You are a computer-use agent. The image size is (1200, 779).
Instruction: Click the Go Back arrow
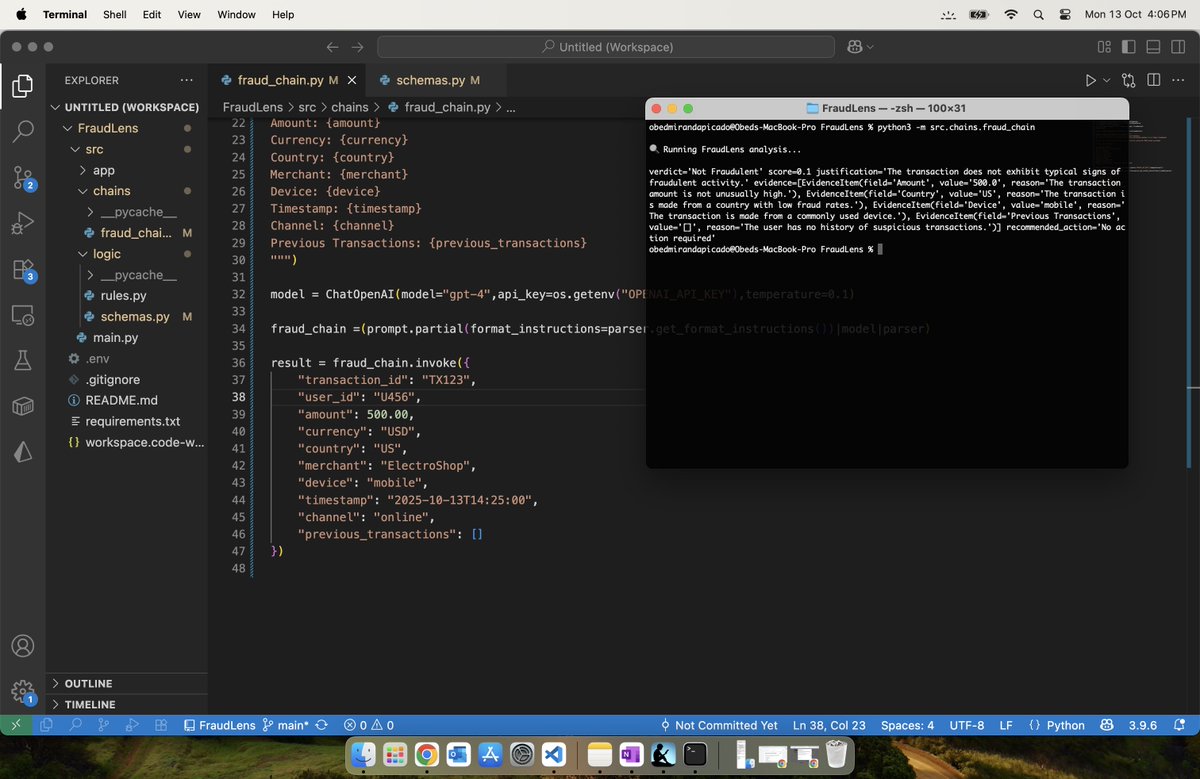pos(333,47)
